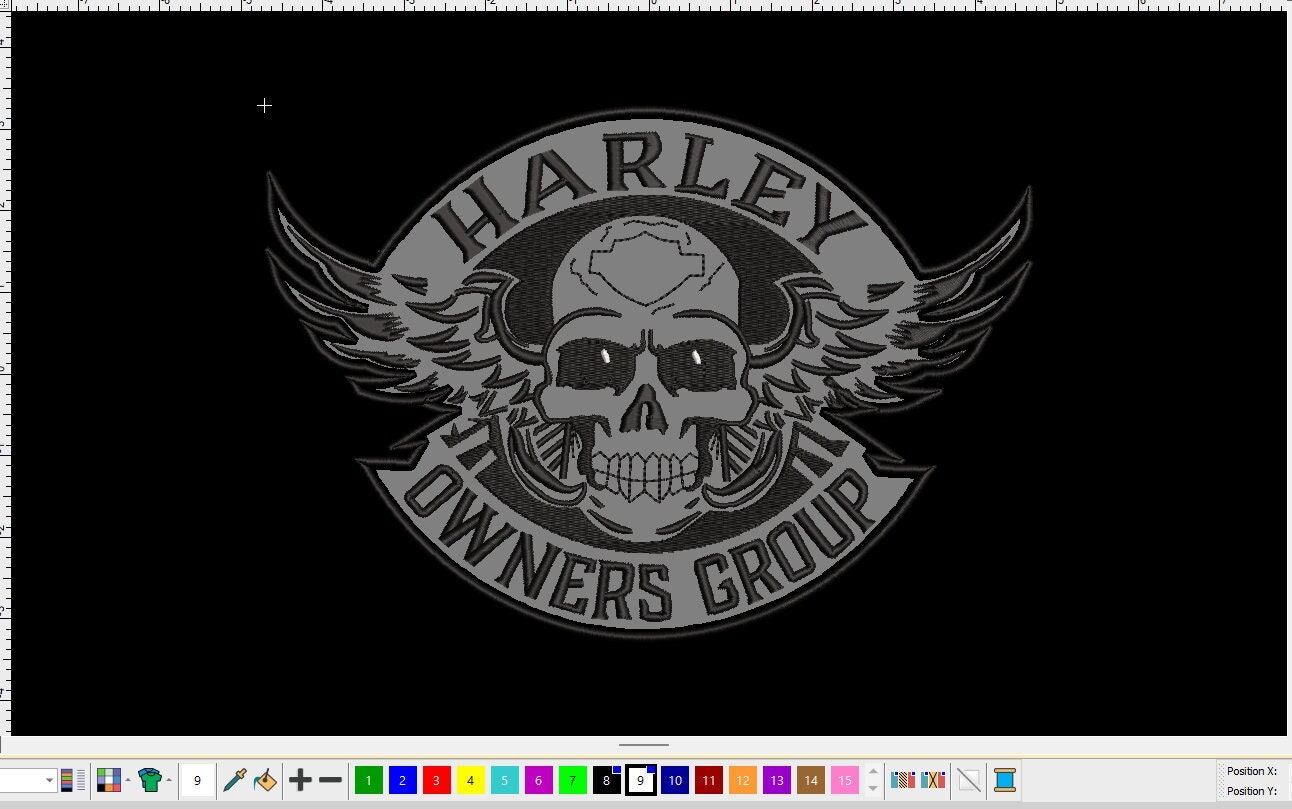Click the minus remove color button

[330, 780]
